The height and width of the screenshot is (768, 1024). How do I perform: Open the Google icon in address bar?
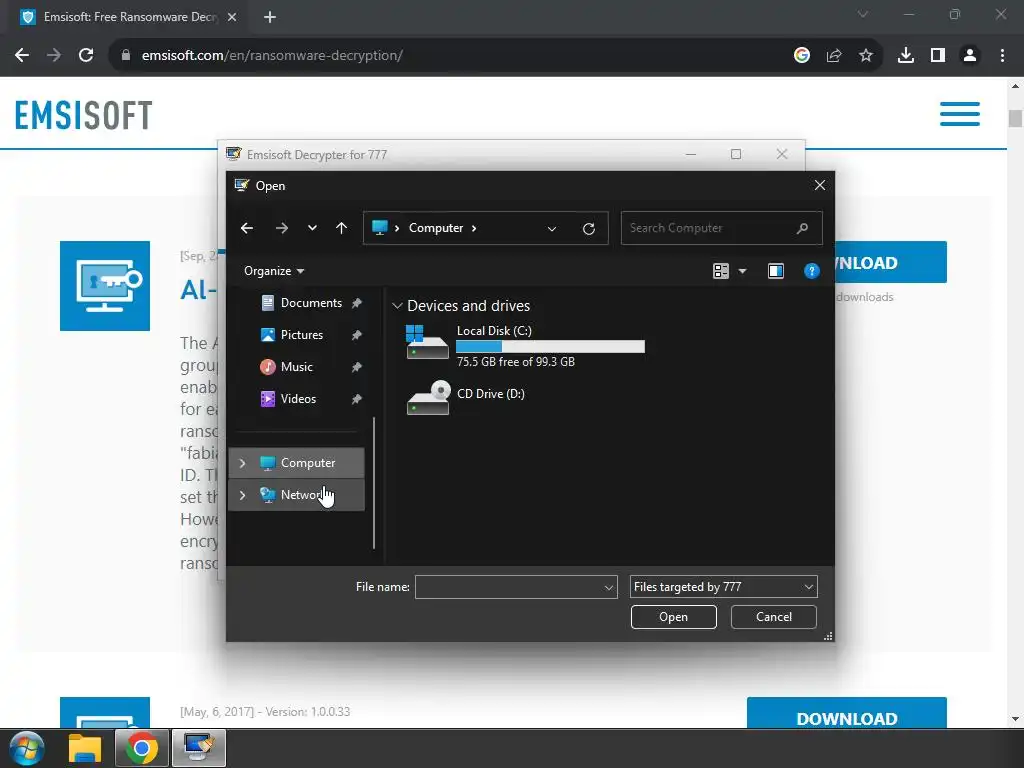(802, 56)
